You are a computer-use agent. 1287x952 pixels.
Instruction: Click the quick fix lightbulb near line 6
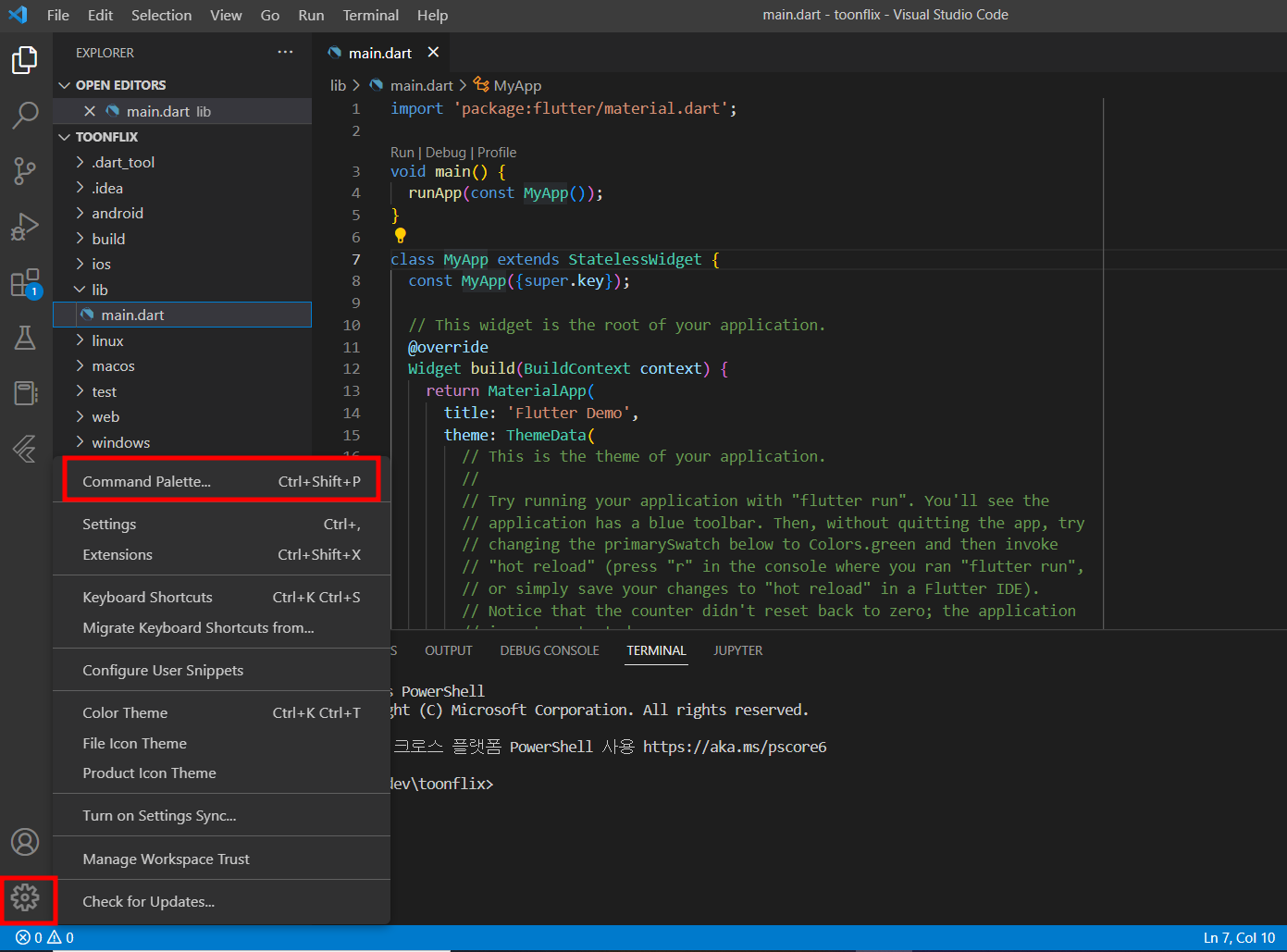point(400,236)
